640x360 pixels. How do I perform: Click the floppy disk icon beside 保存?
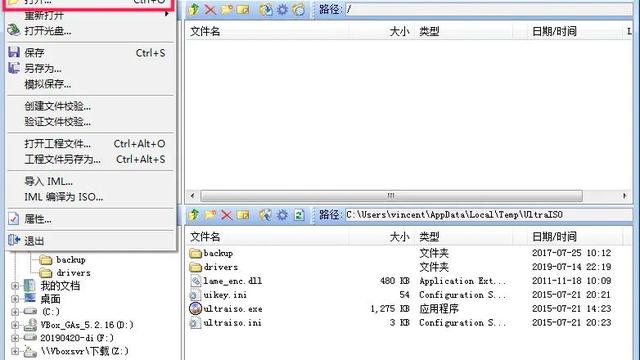(x=14, y=52)
